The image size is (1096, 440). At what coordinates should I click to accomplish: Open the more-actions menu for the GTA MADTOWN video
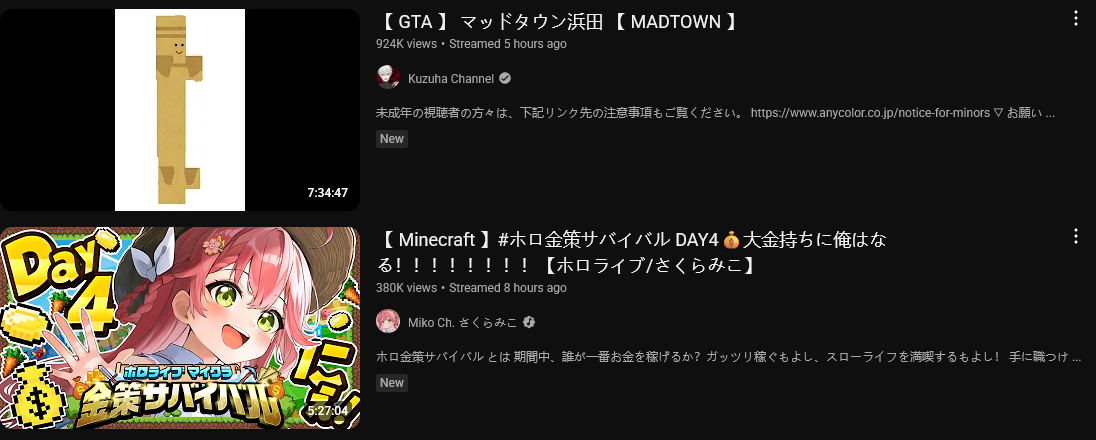(x=1076, y=19)
